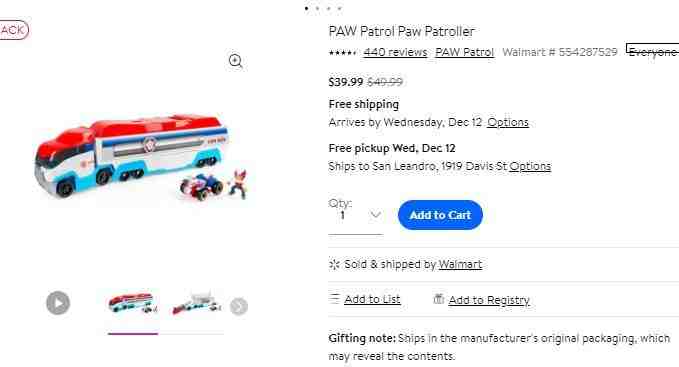The image size is (679, 367).
Task: Select the first carousel dot indicator
Action: click(307, 8)
